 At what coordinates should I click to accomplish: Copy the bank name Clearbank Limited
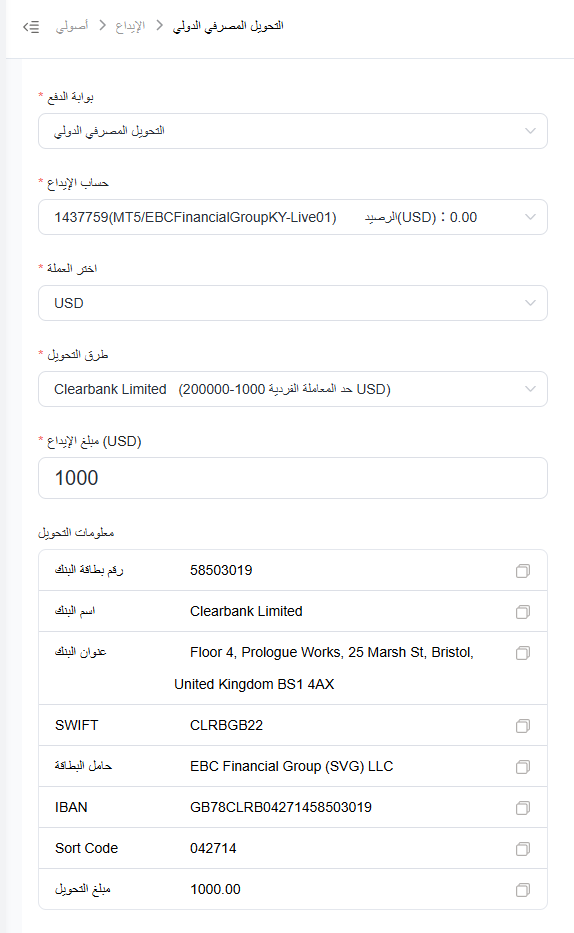coord(522,612)
